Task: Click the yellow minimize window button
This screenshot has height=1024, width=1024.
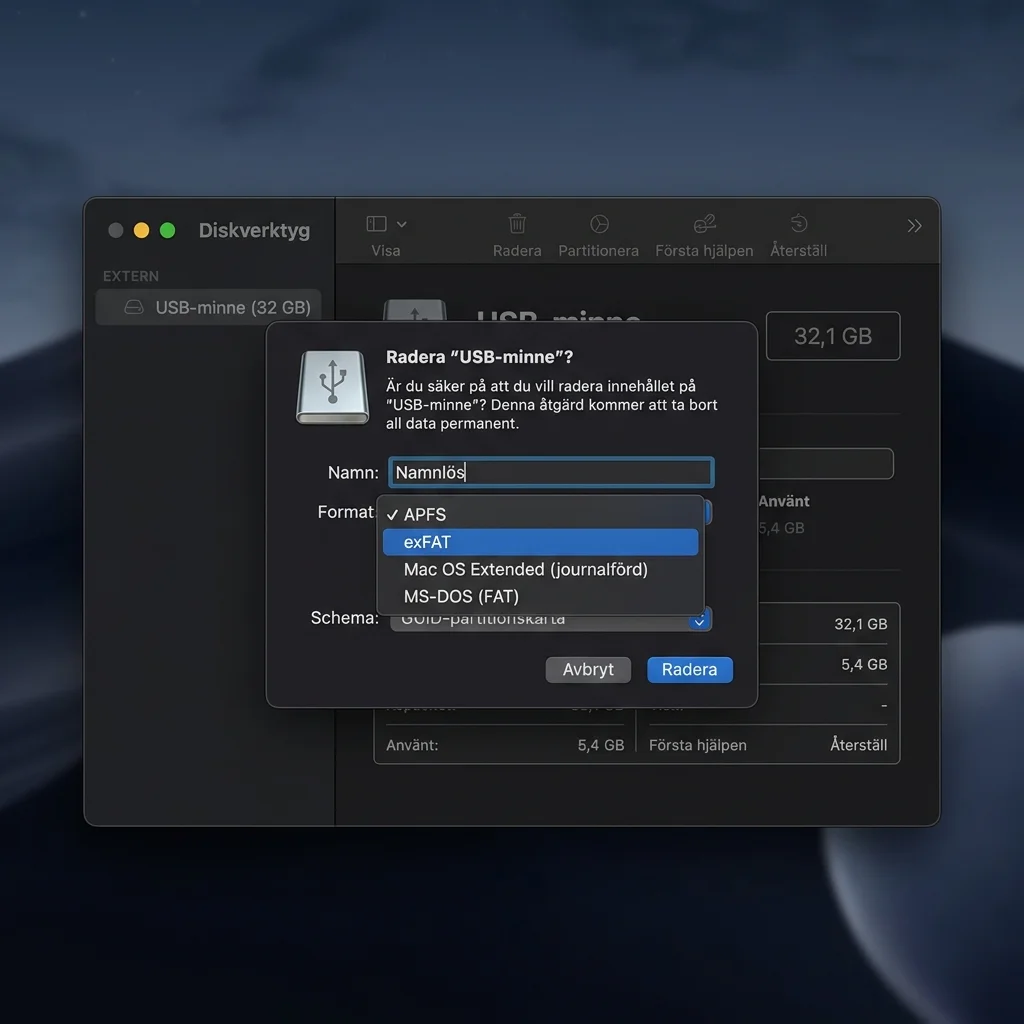Action: pos(141,230)
